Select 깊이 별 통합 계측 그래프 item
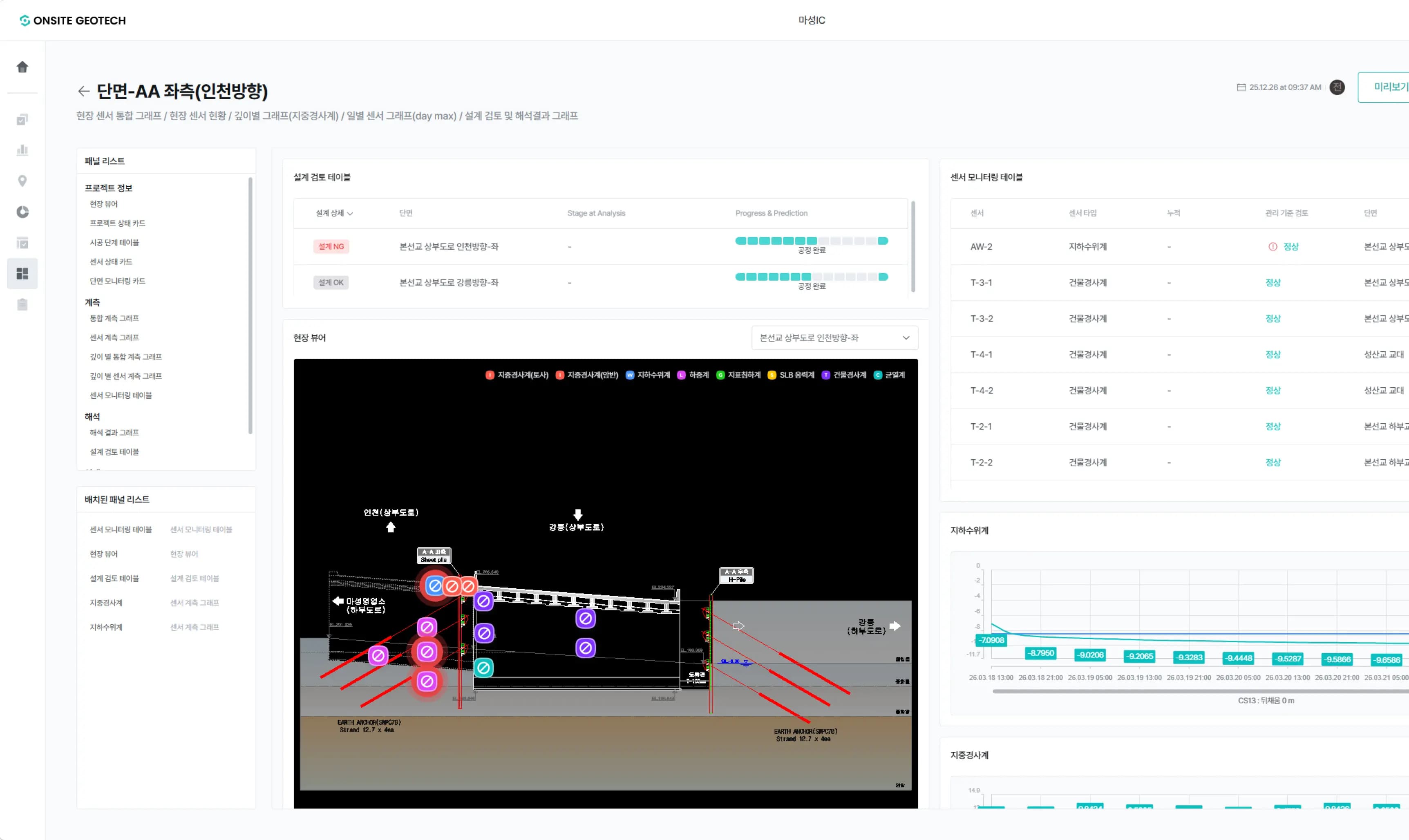This screenshot has height=840, width=1409. pyautogui.click(x=126, y=357)
